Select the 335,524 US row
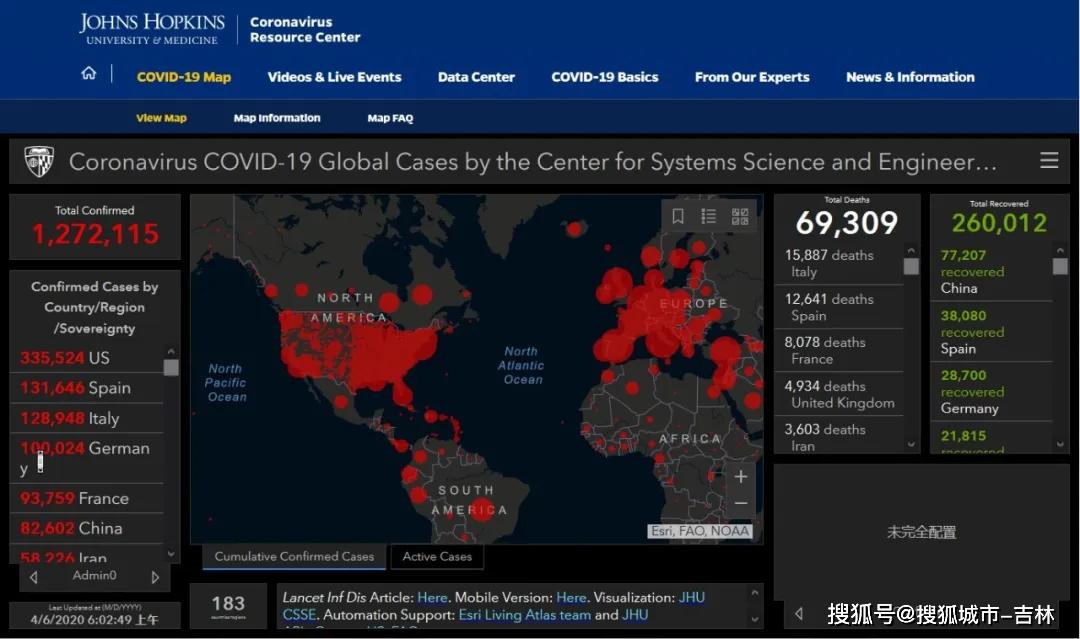 [87, 358]
